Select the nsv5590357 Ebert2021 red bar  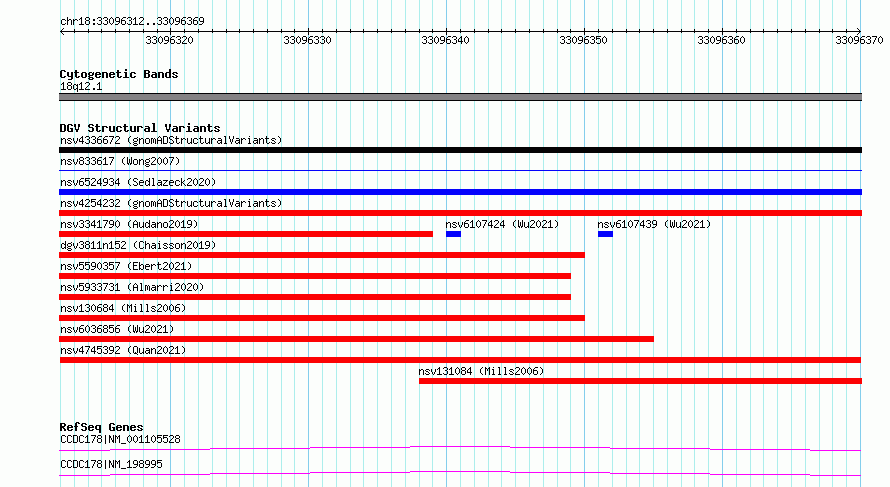pyautogui.click(x=315, y=276)
